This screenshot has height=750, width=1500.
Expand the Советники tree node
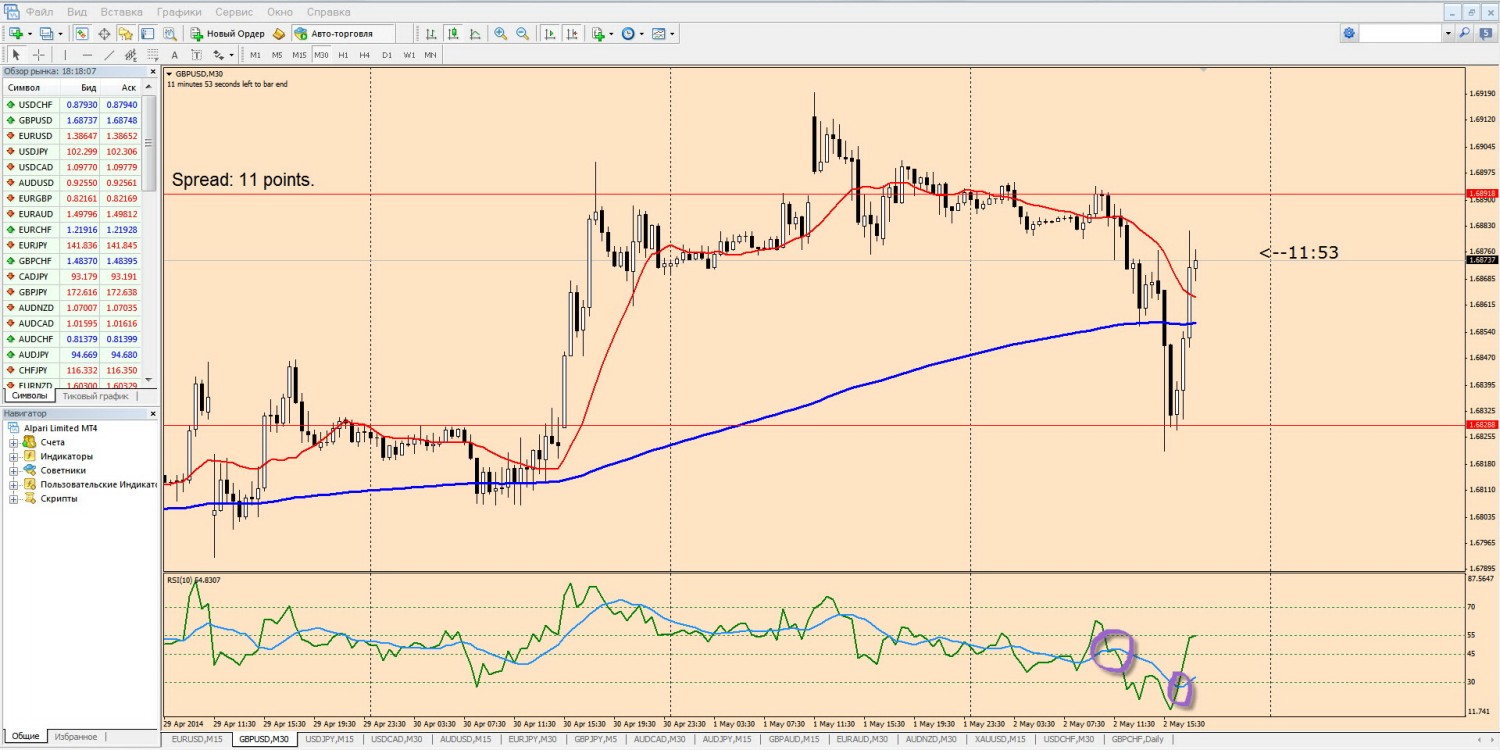(x=14, y=470)
